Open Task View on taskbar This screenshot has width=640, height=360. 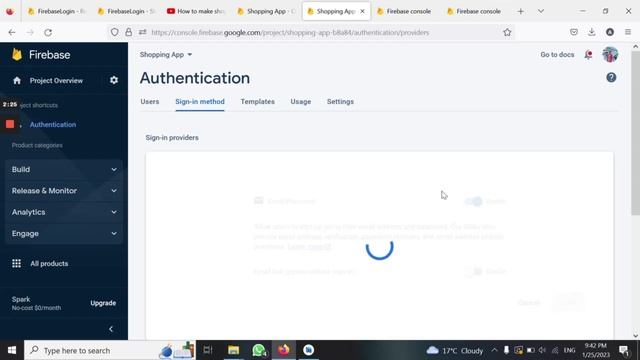tap(208, 350)
